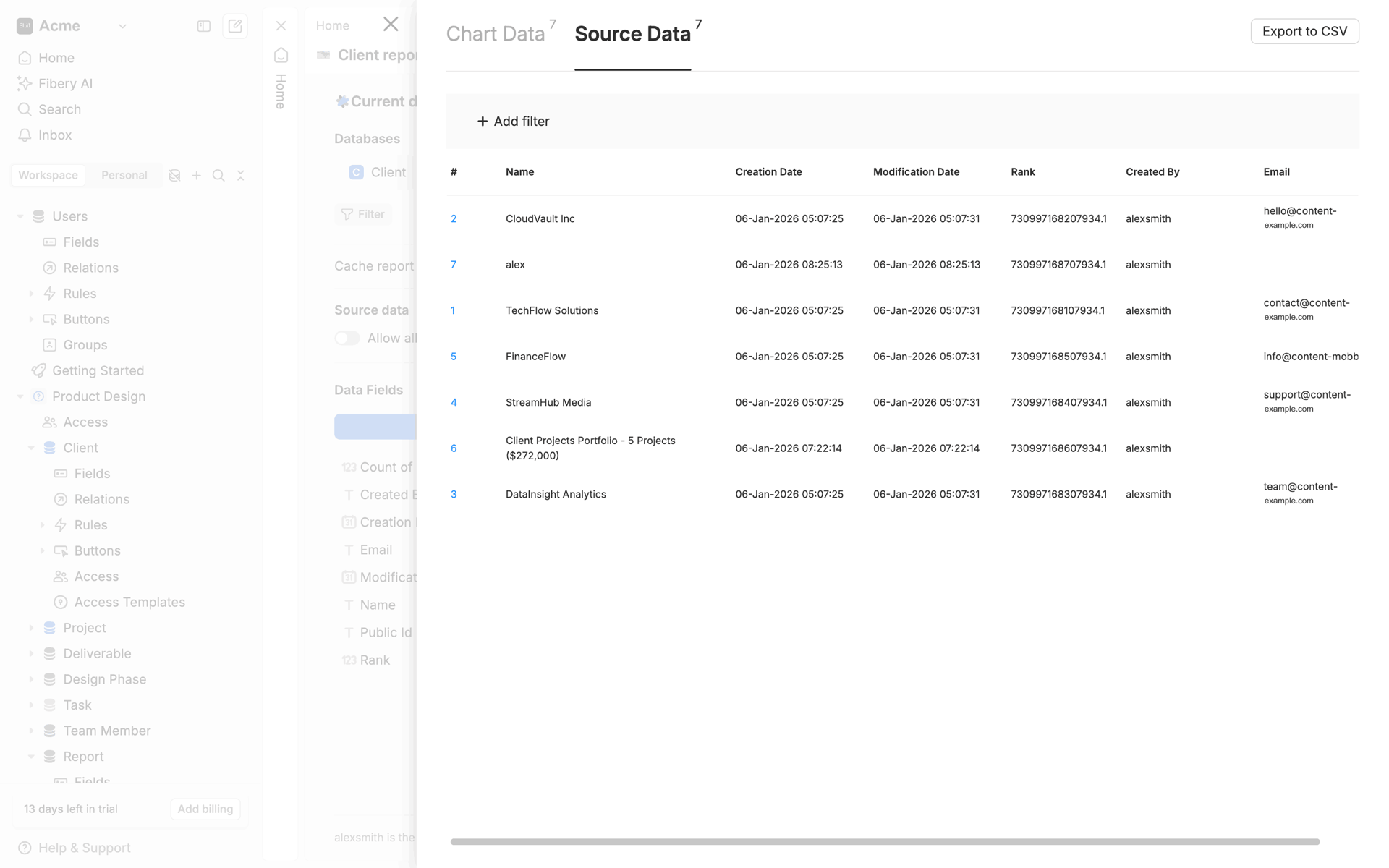Switch to the Chart Data tab
The image size is (1389, 868).
click(x=496, y=34)
